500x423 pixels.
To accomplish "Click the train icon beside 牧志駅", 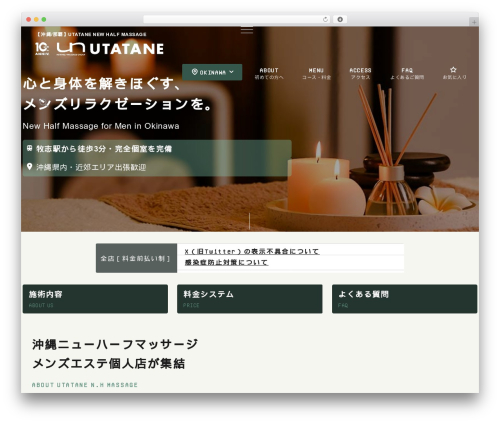I will pos(29,148).
